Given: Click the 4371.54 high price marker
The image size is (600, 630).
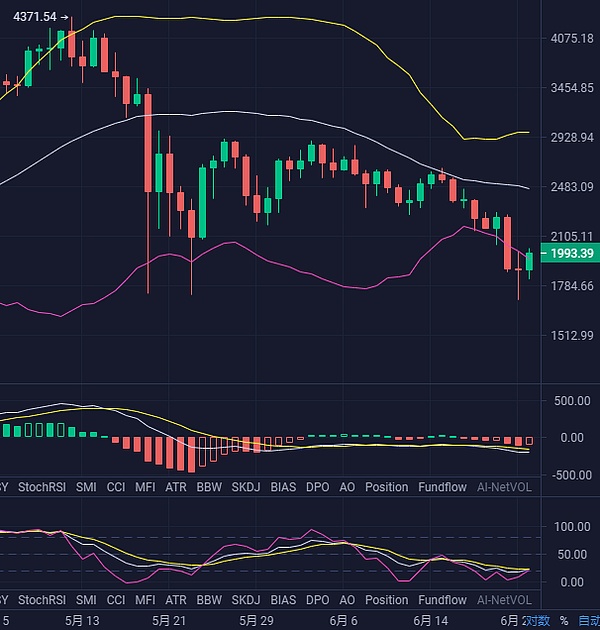Looking at the screenshot, I should 38,17.
